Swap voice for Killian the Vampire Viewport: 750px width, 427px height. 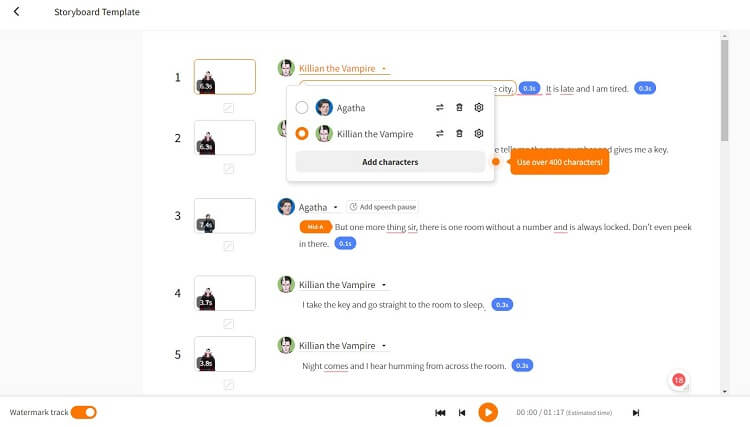(440, 134)
